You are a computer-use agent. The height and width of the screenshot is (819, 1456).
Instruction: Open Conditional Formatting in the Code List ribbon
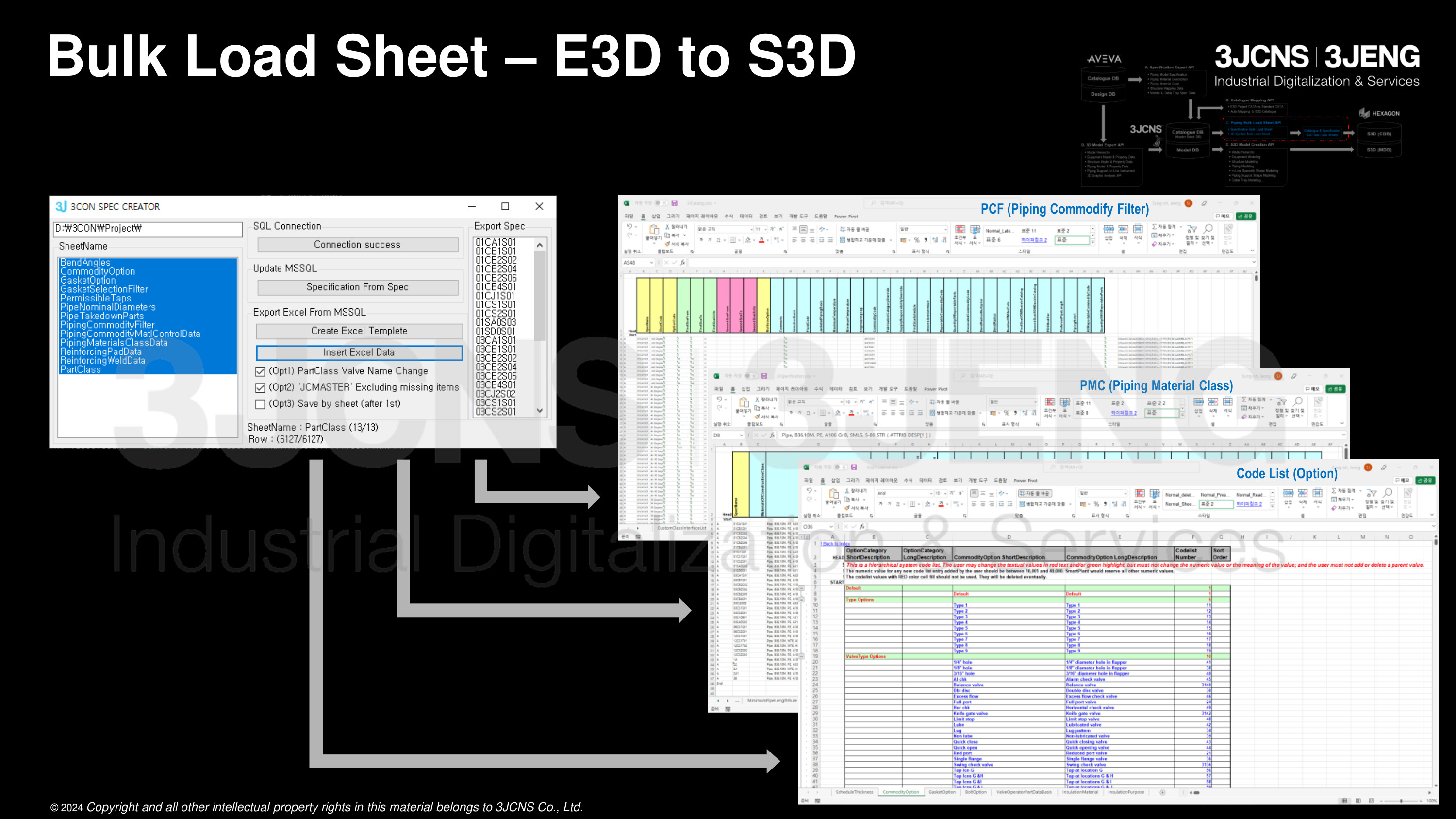(x=1140, y=494)
